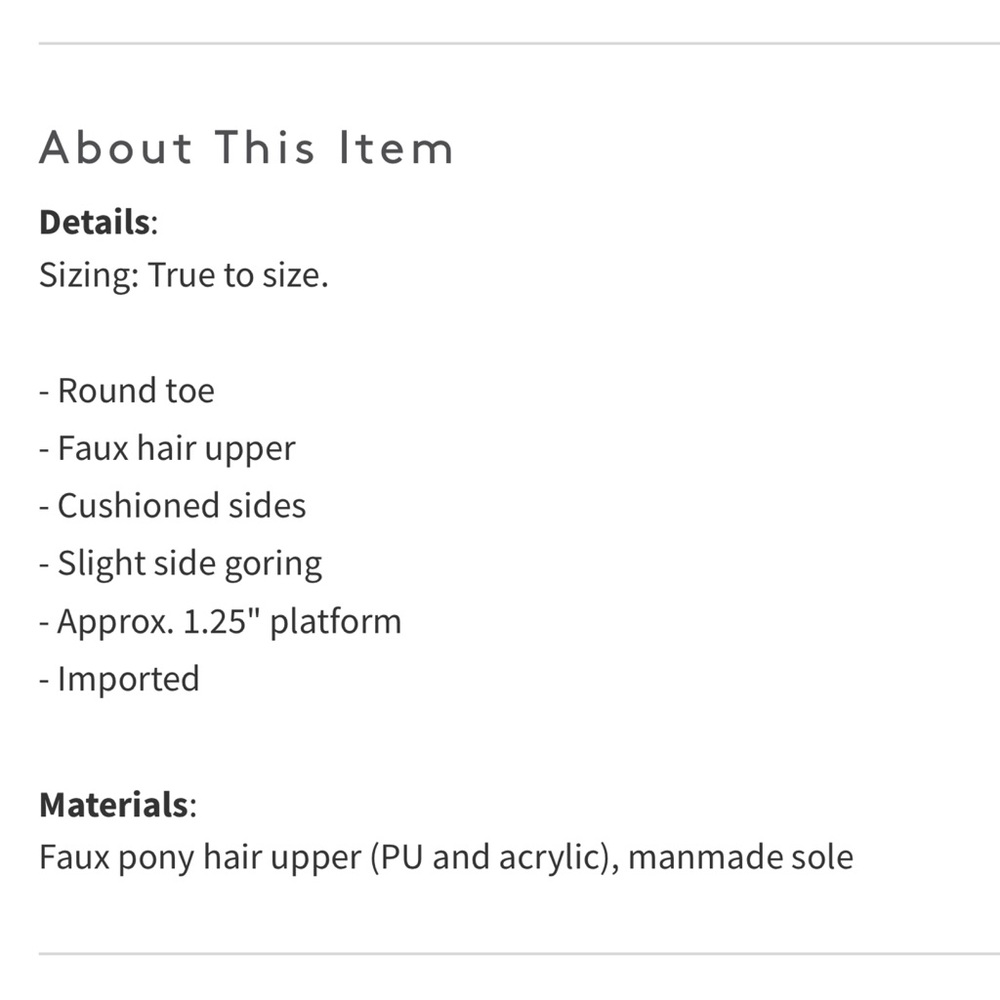Select the 'Cushioned sides' bullet line
The image size is (1000, 1000).
pyautogui.click(x=173, y=506)
